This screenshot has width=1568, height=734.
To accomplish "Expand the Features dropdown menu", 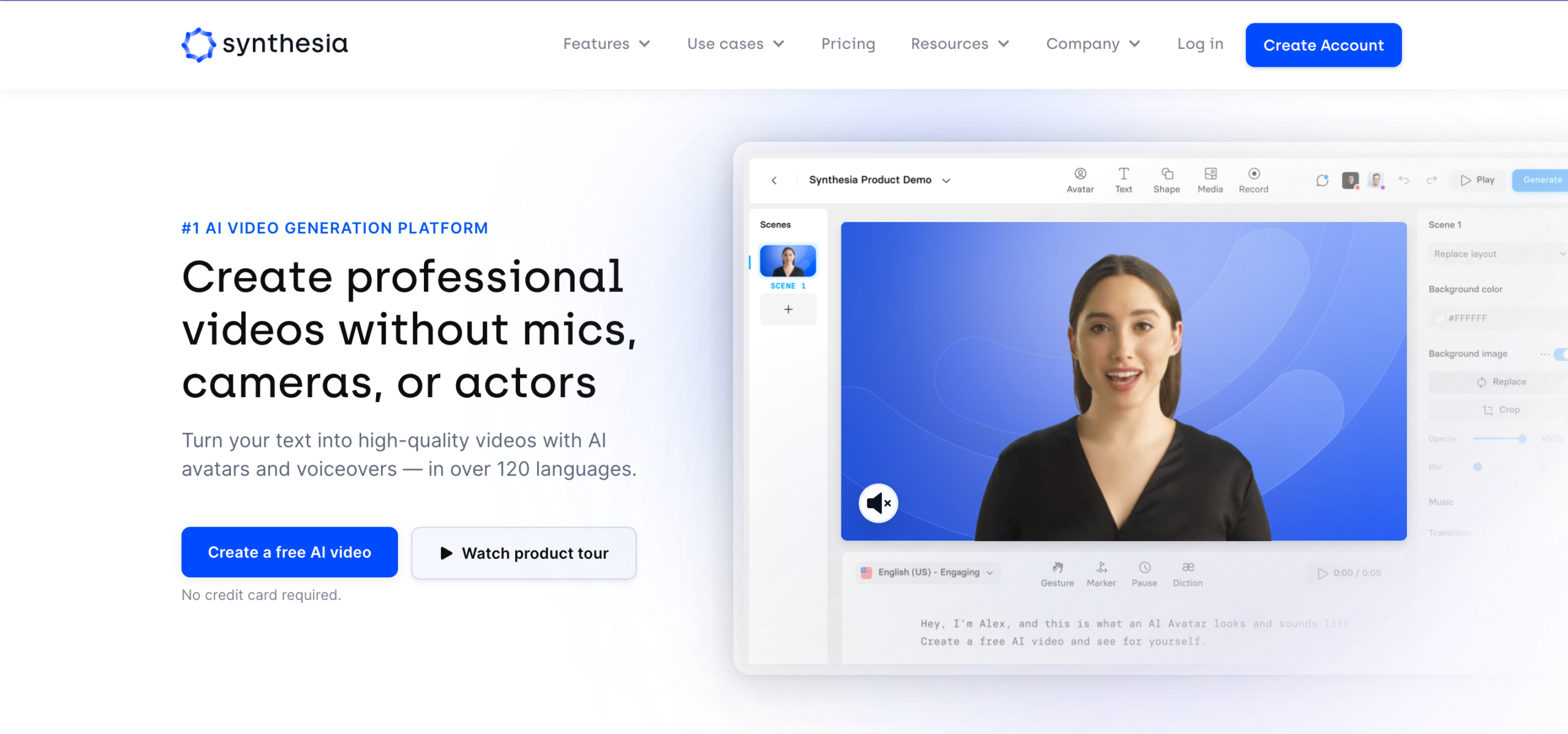I will tap(606, 44).
